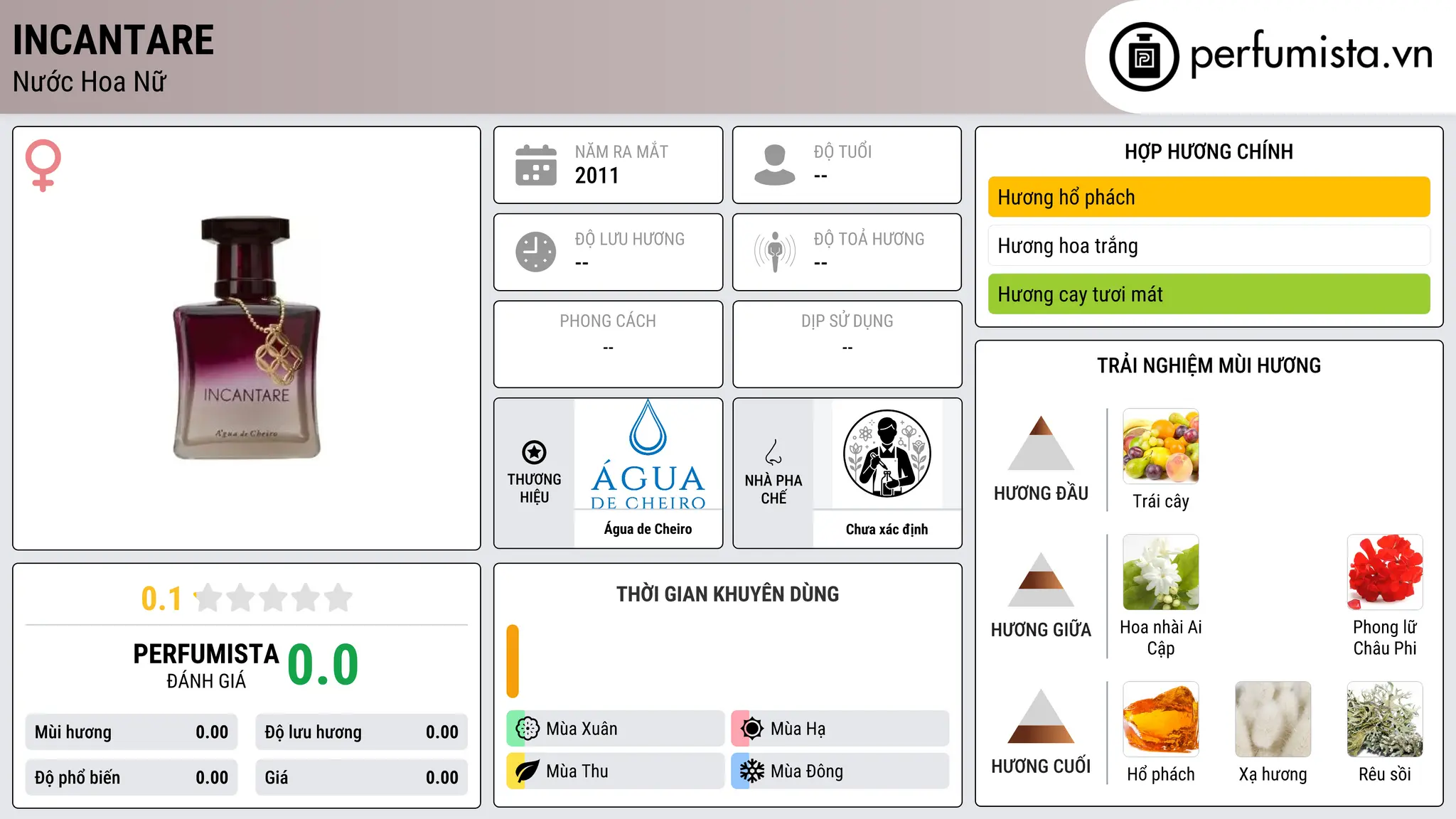Select the Hổ phách amber note image
The width and height of the screenshot is (1456, 819).
tap(1161, 719)
